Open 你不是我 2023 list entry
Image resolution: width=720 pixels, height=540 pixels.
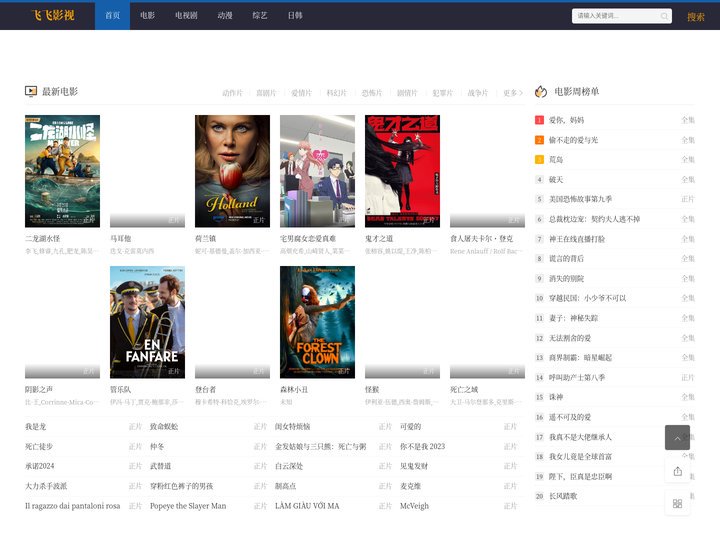[x=422, y=446]
